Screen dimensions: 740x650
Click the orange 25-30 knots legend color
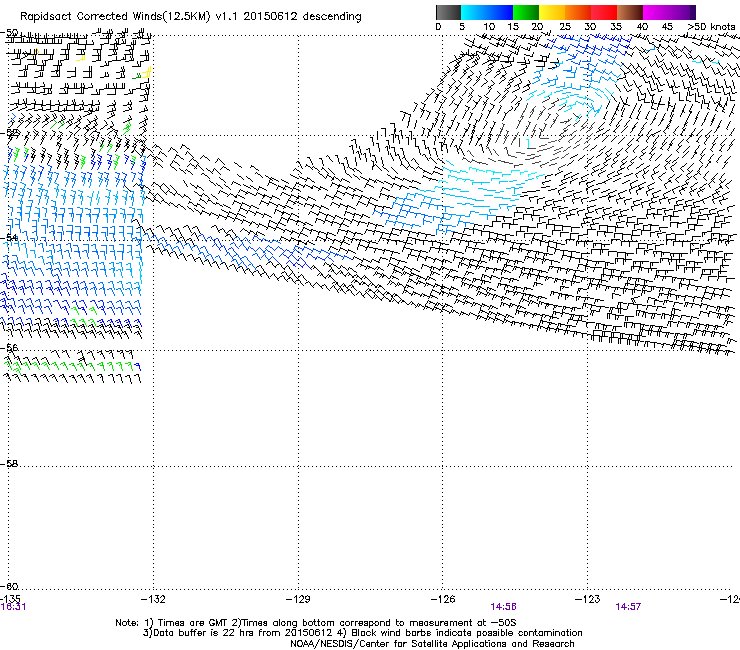pos(578,12)
